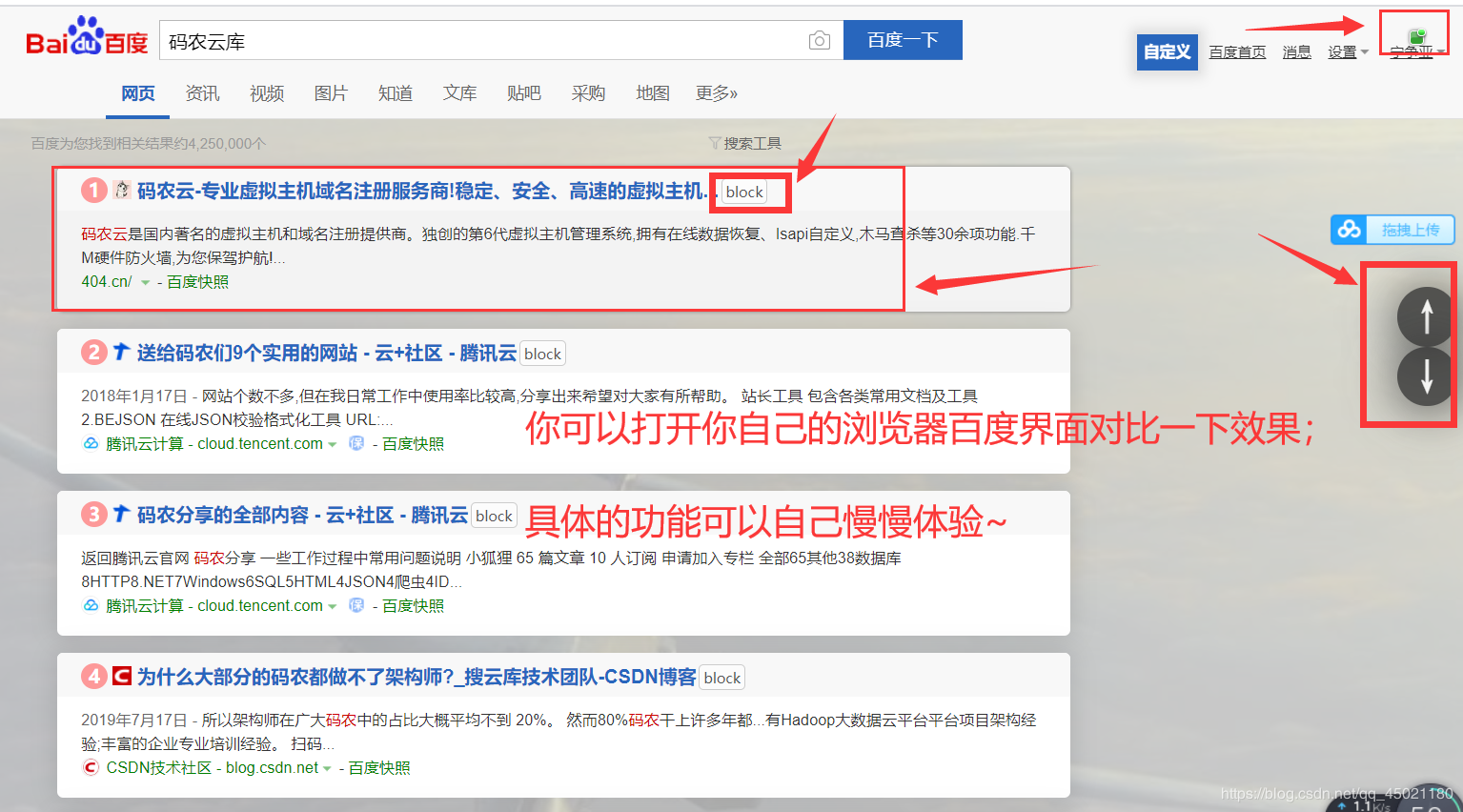Click 拖拽上传 upload label

click(1410, 230)
